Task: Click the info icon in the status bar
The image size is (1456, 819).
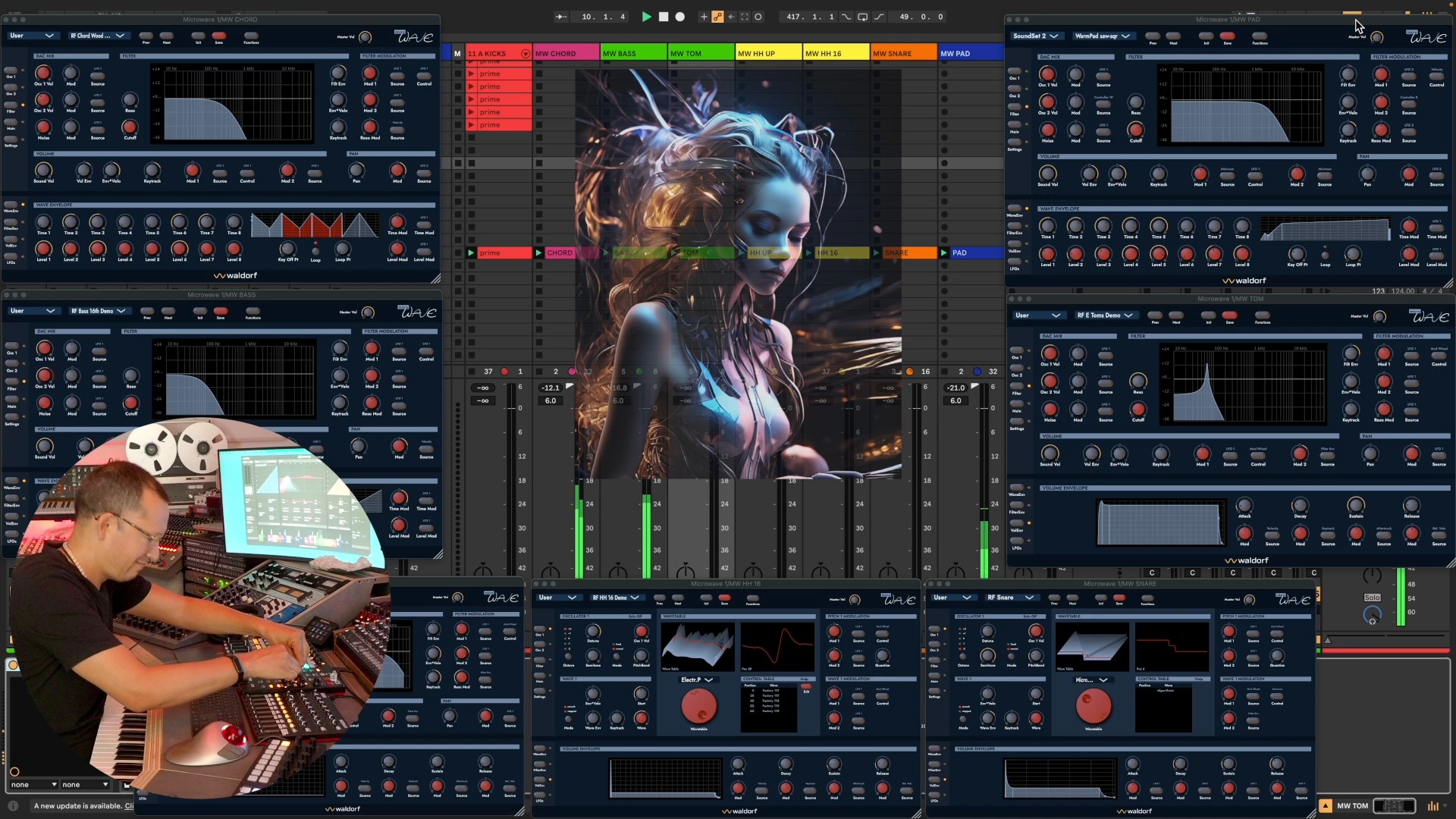Action: (x=13, y=806)
